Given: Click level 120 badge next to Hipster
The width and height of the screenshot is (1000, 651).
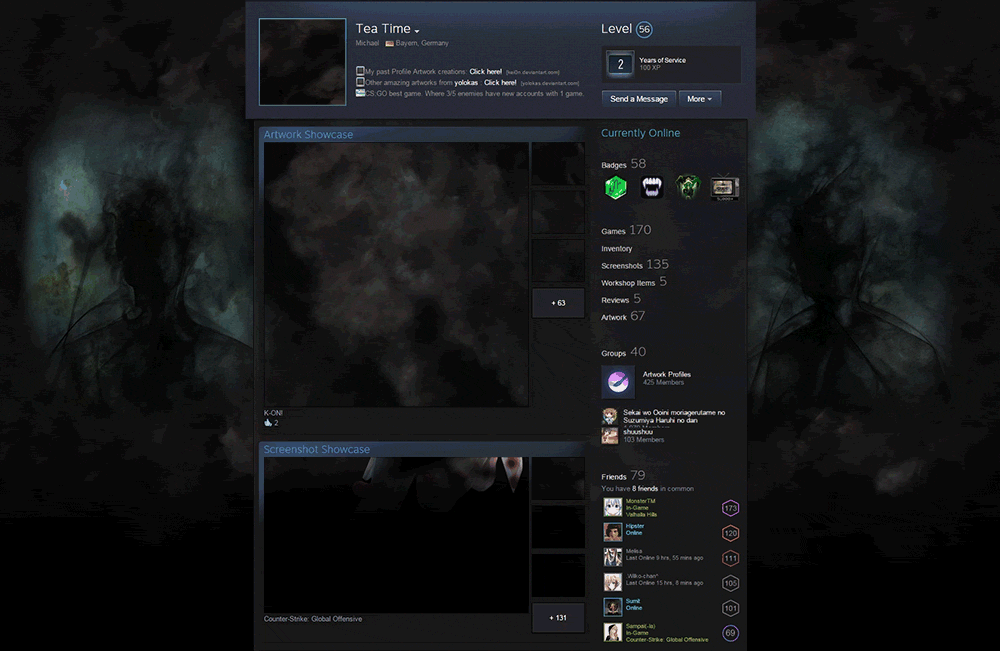Looking at the screenshot, I should [x=730, y=533].
